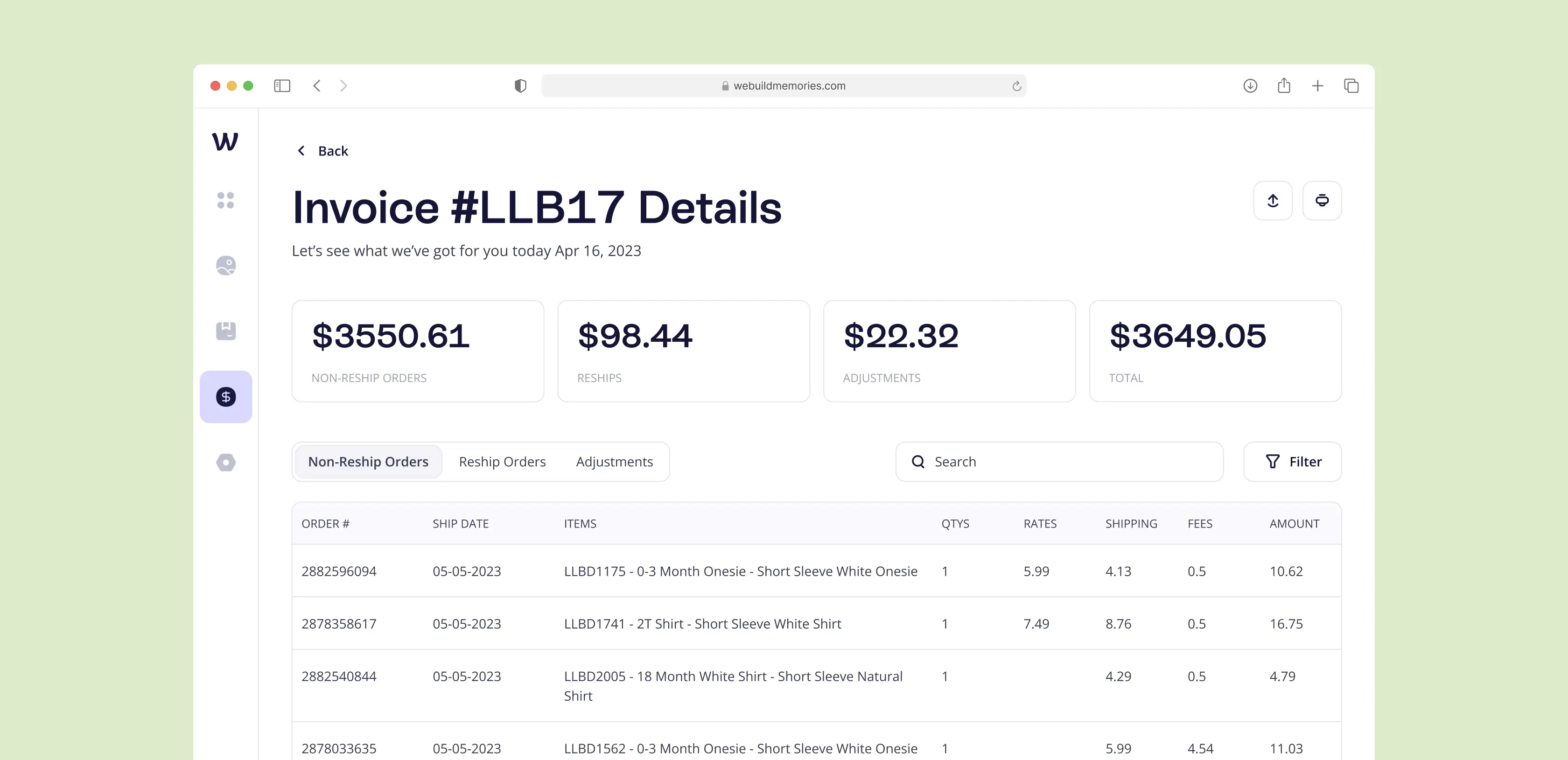Switch to the Adjustments tab
The width and height of the screenshot is (1568, 760).
pyautogui.click(x=614, y=462)
